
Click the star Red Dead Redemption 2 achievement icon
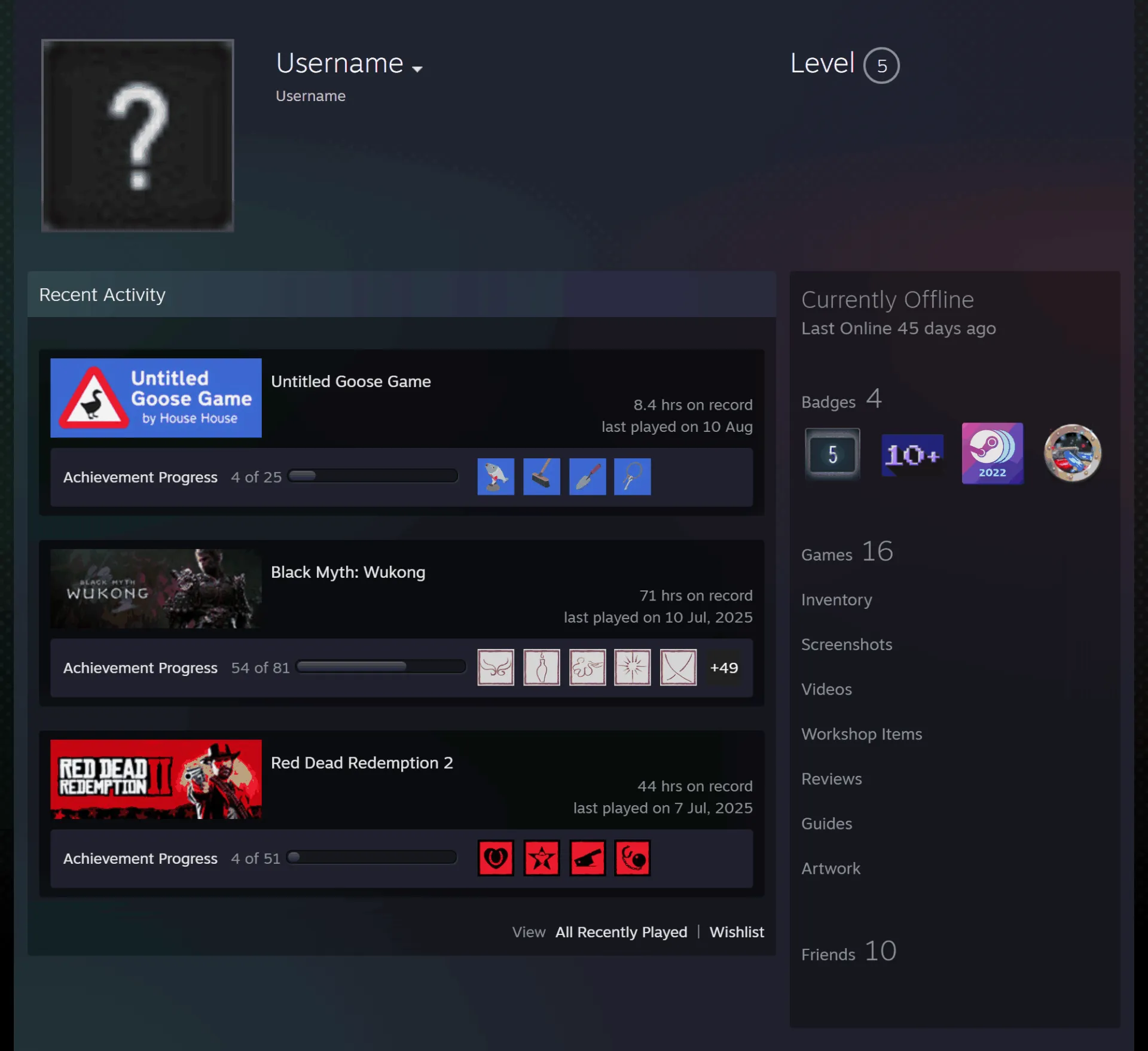coord(542,858)
